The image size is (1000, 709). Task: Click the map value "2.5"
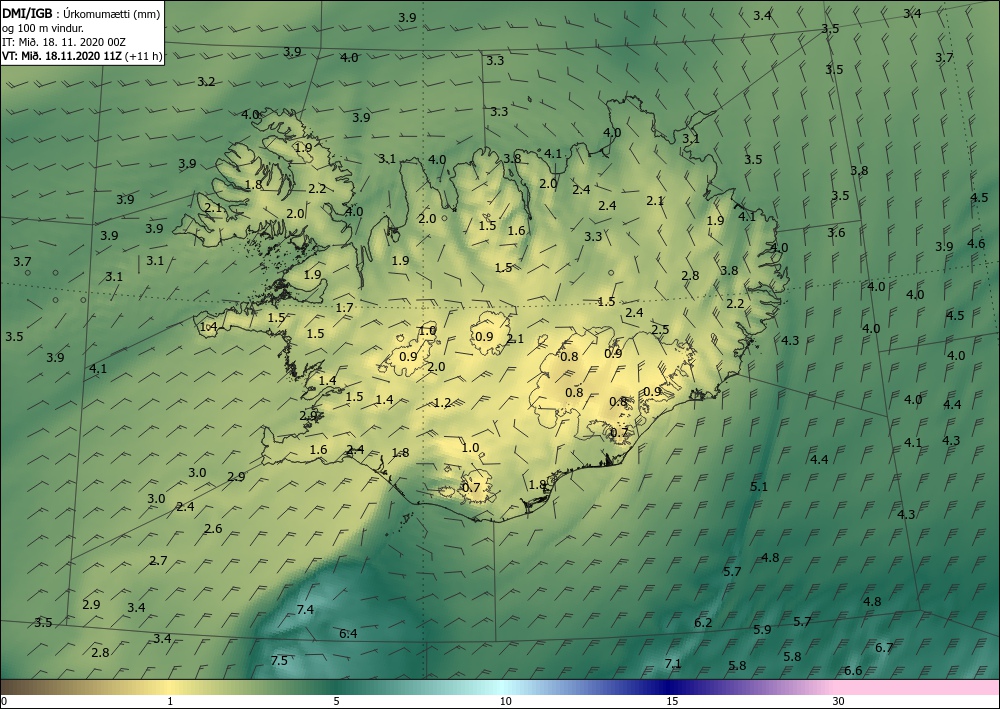point(660,330)
